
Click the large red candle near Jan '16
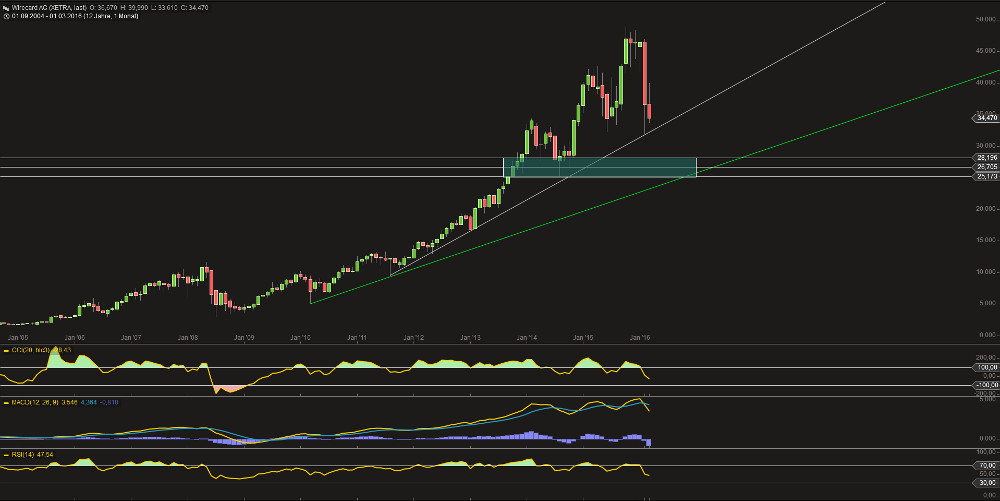(x=645, y=73)
